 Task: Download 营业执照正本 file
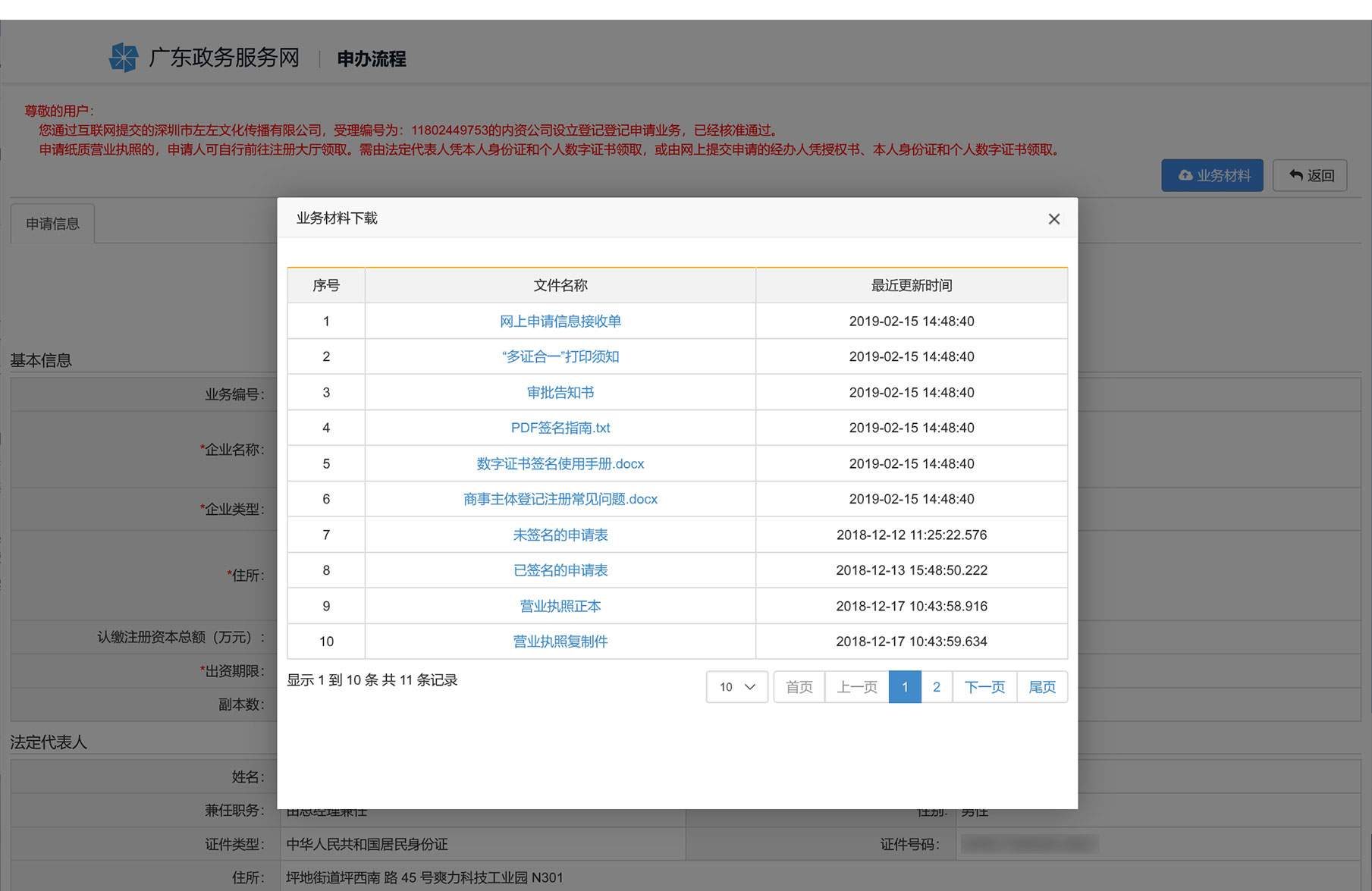[x=560, y=607]
